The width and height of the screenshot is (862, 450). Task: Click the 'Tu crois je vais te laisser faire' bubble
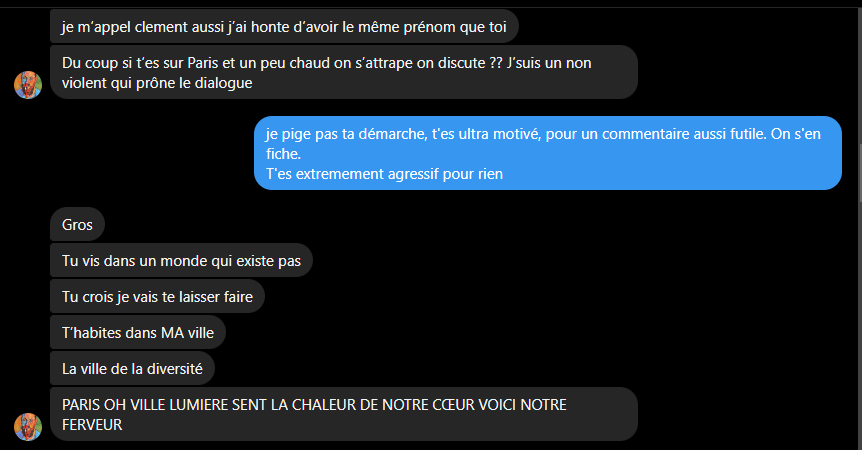(x=157, y=296)
